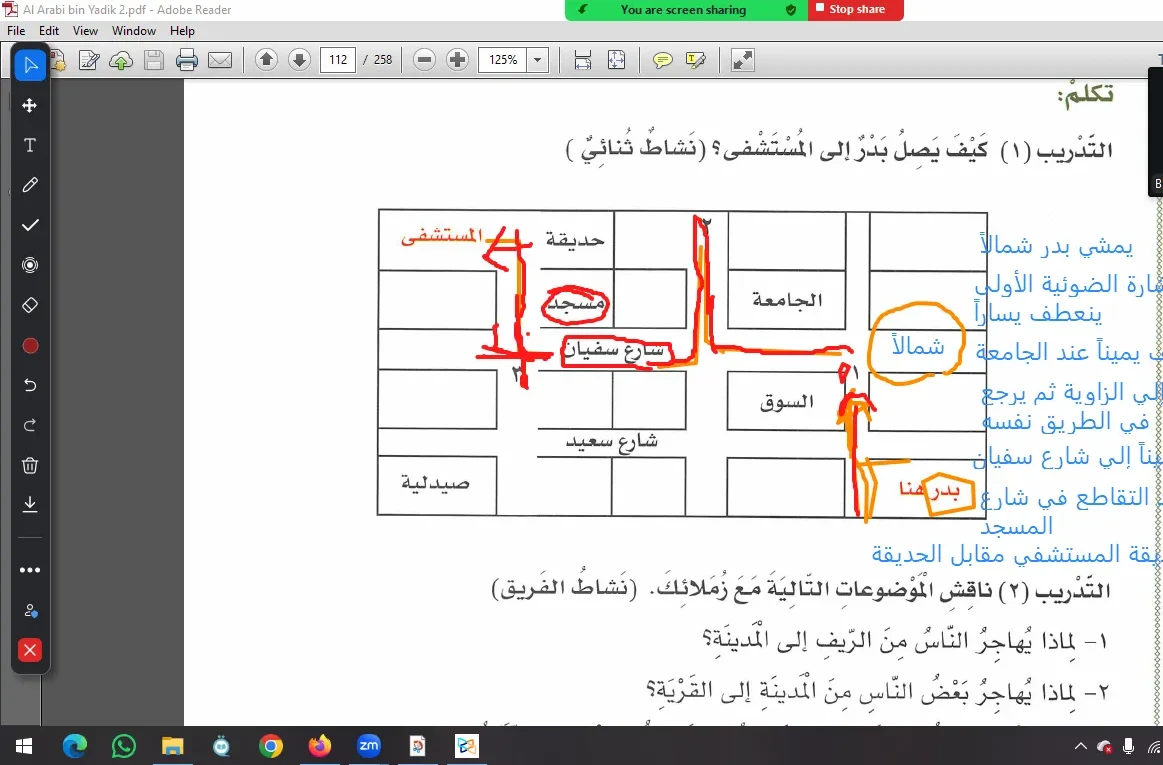Expand hidden icons in the system tray
Screen dimensions: 1163x765
coord(1079,746)
